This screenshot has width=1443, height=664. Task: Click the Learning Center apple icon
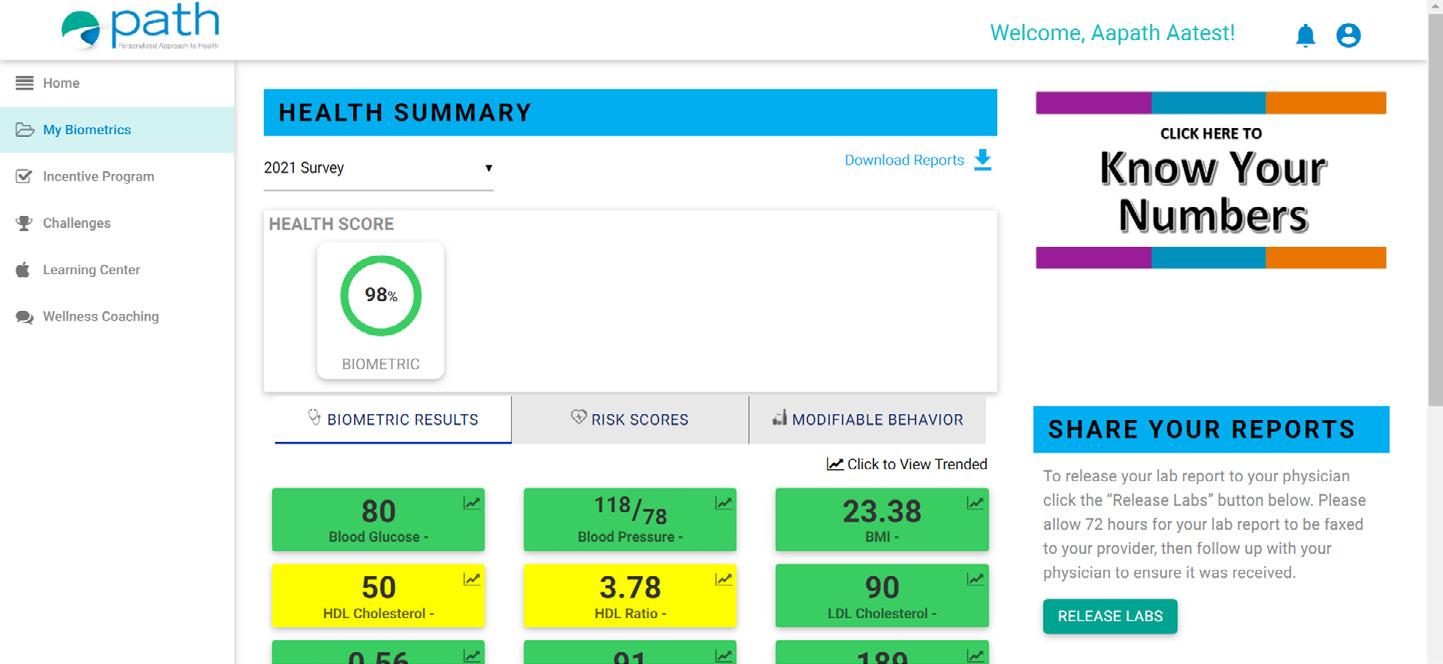coord(24,269)
